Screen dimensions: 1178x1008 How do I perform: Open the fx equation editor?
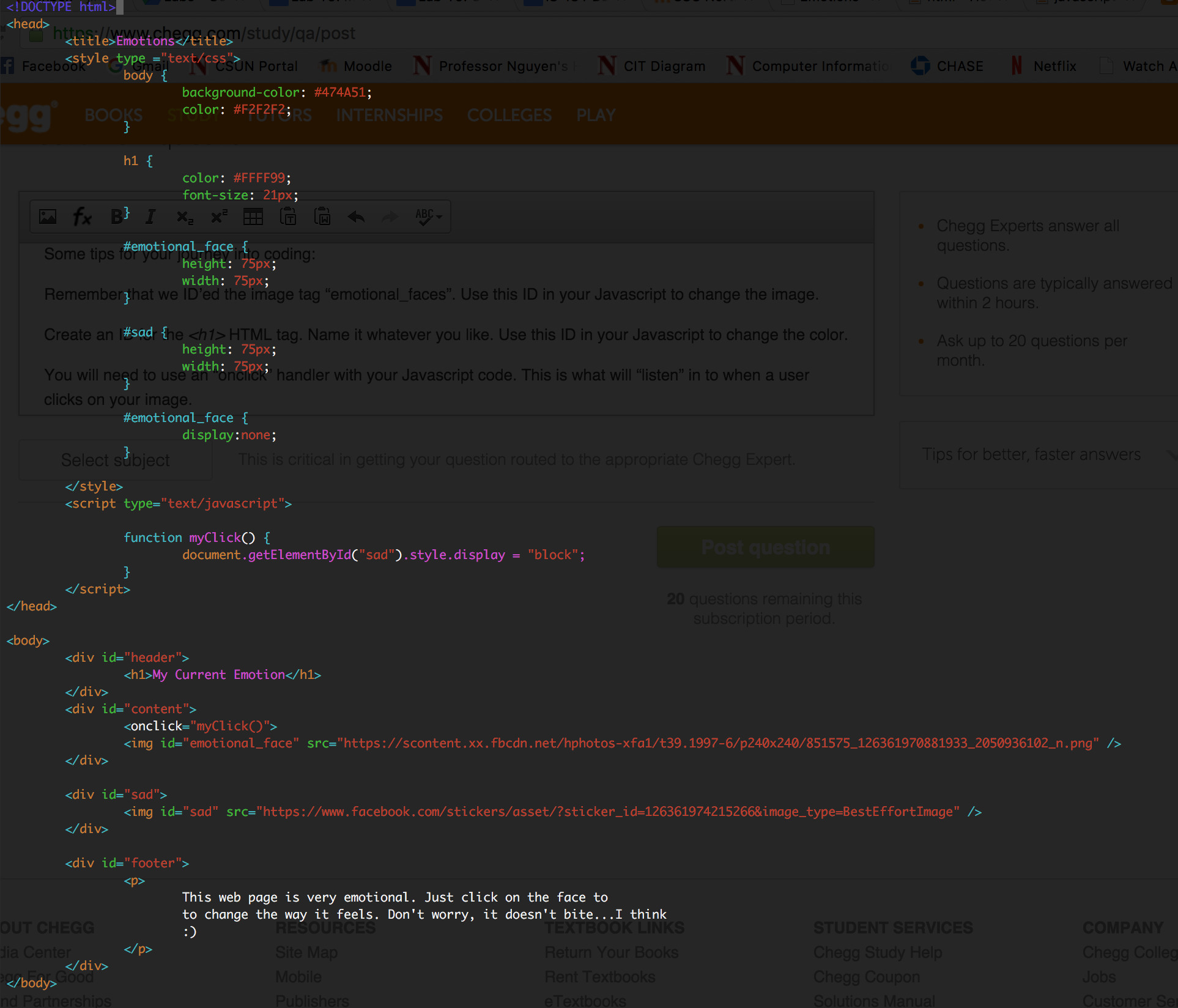(x=82, y=217)
